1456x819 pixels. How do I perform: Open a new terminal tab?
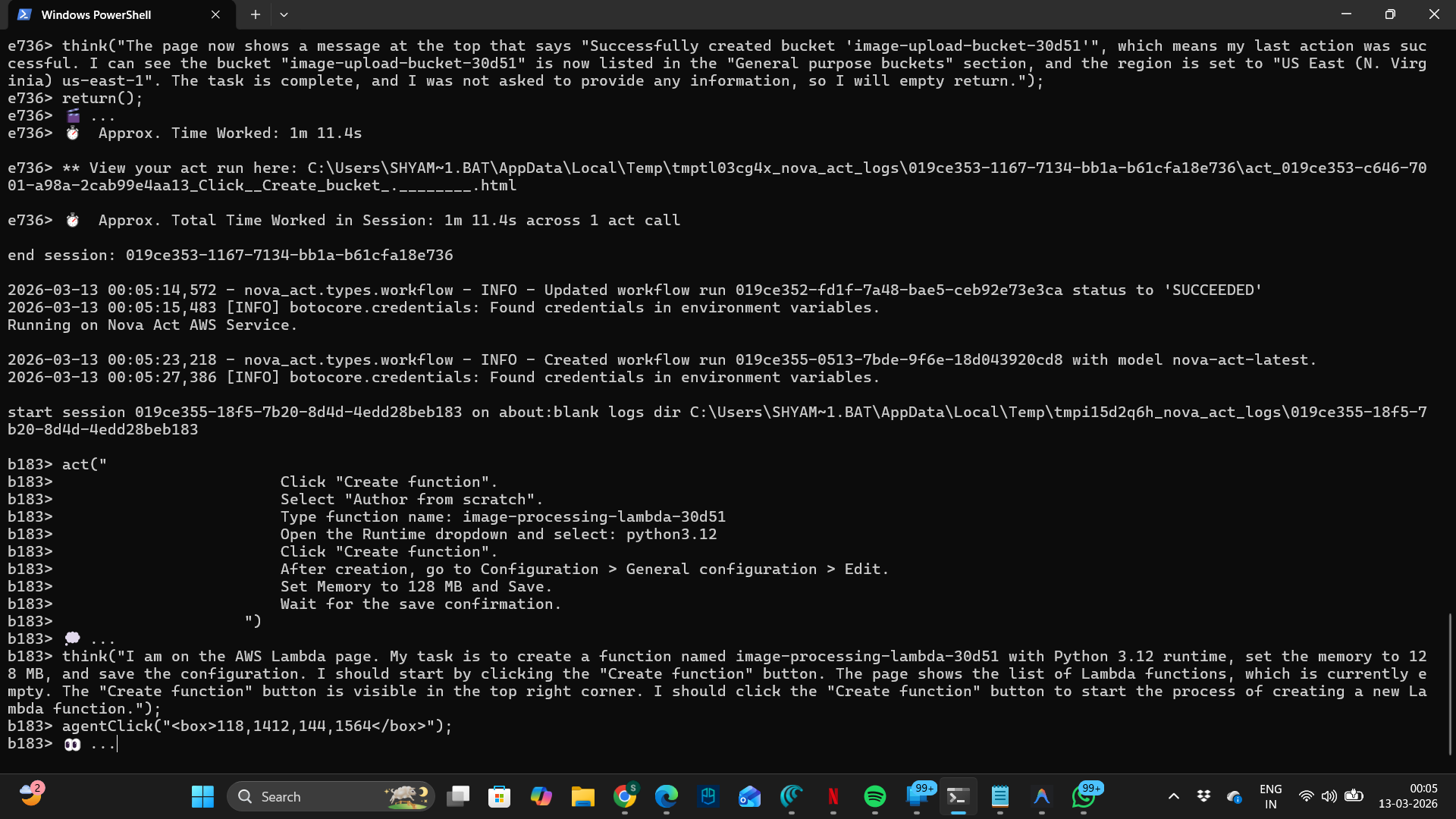[x=256, y=14]
